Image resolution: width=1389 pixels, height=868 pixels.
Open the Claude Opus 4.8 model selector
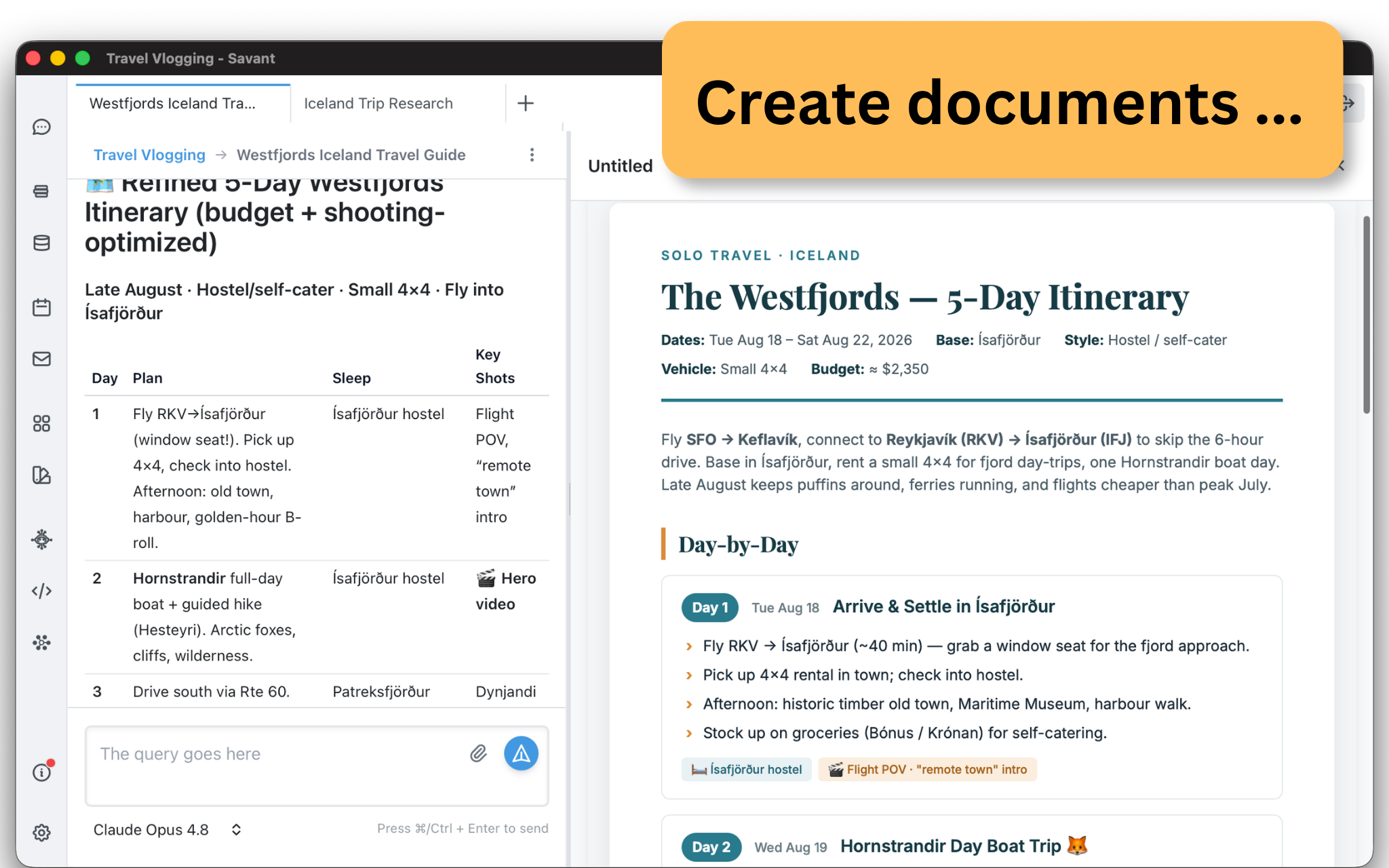point(168,830)
